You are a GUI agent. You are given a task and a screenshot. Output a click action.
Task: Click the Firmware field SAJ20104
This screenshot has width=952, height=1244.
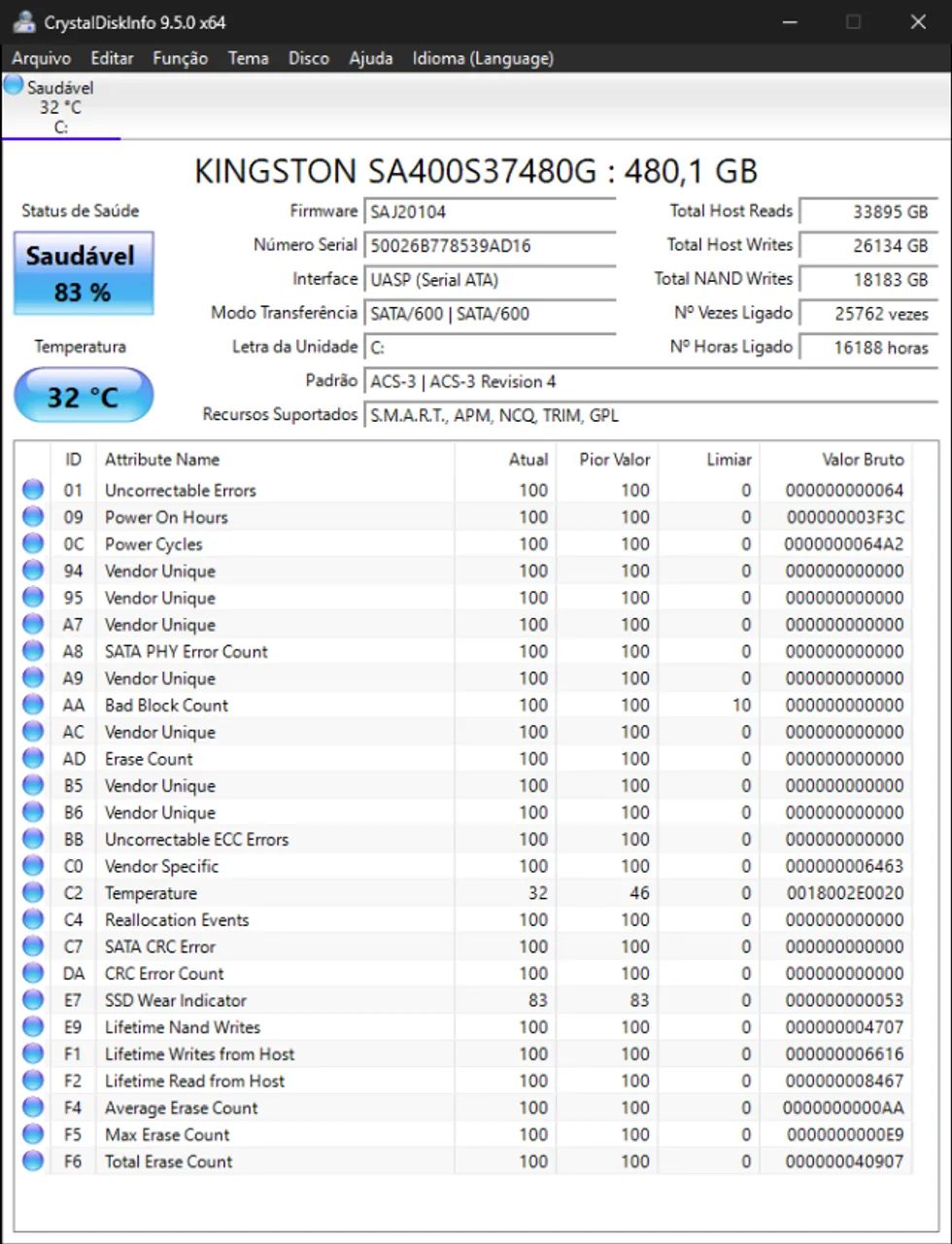click(490, 212)
